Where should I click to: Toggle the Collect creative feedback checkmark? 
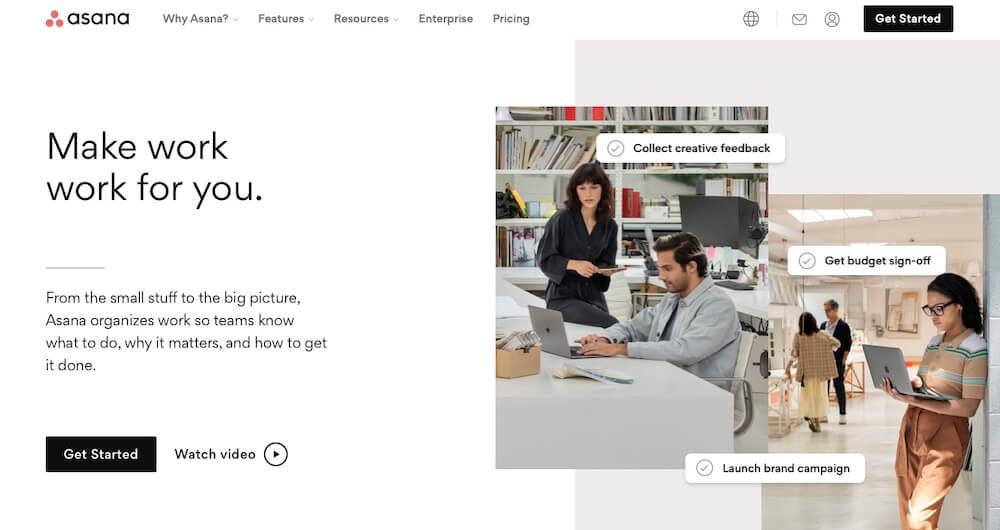(615, 149)
